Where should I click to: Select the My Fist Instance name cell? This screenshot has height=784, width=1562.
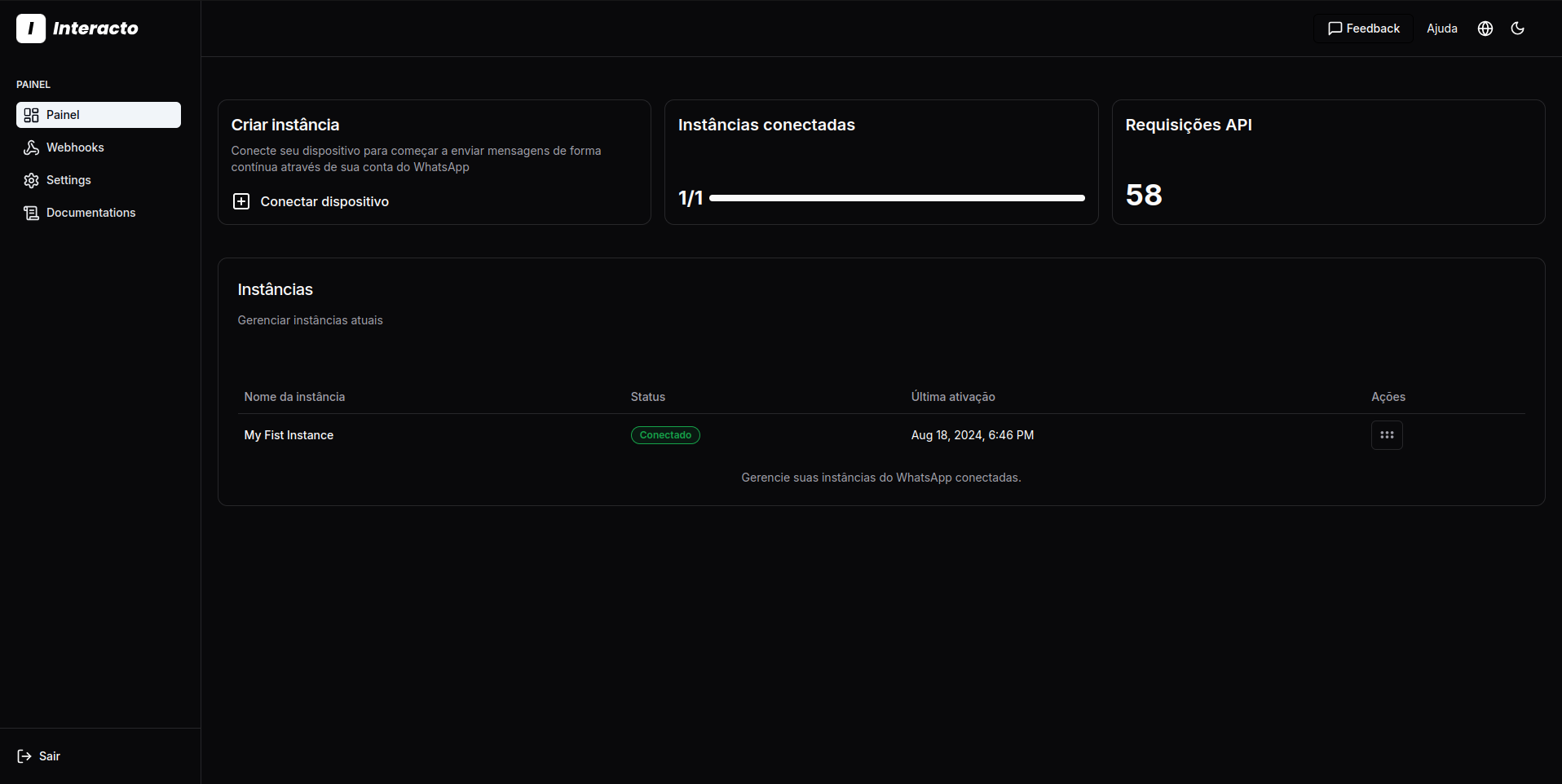point(289,435)
